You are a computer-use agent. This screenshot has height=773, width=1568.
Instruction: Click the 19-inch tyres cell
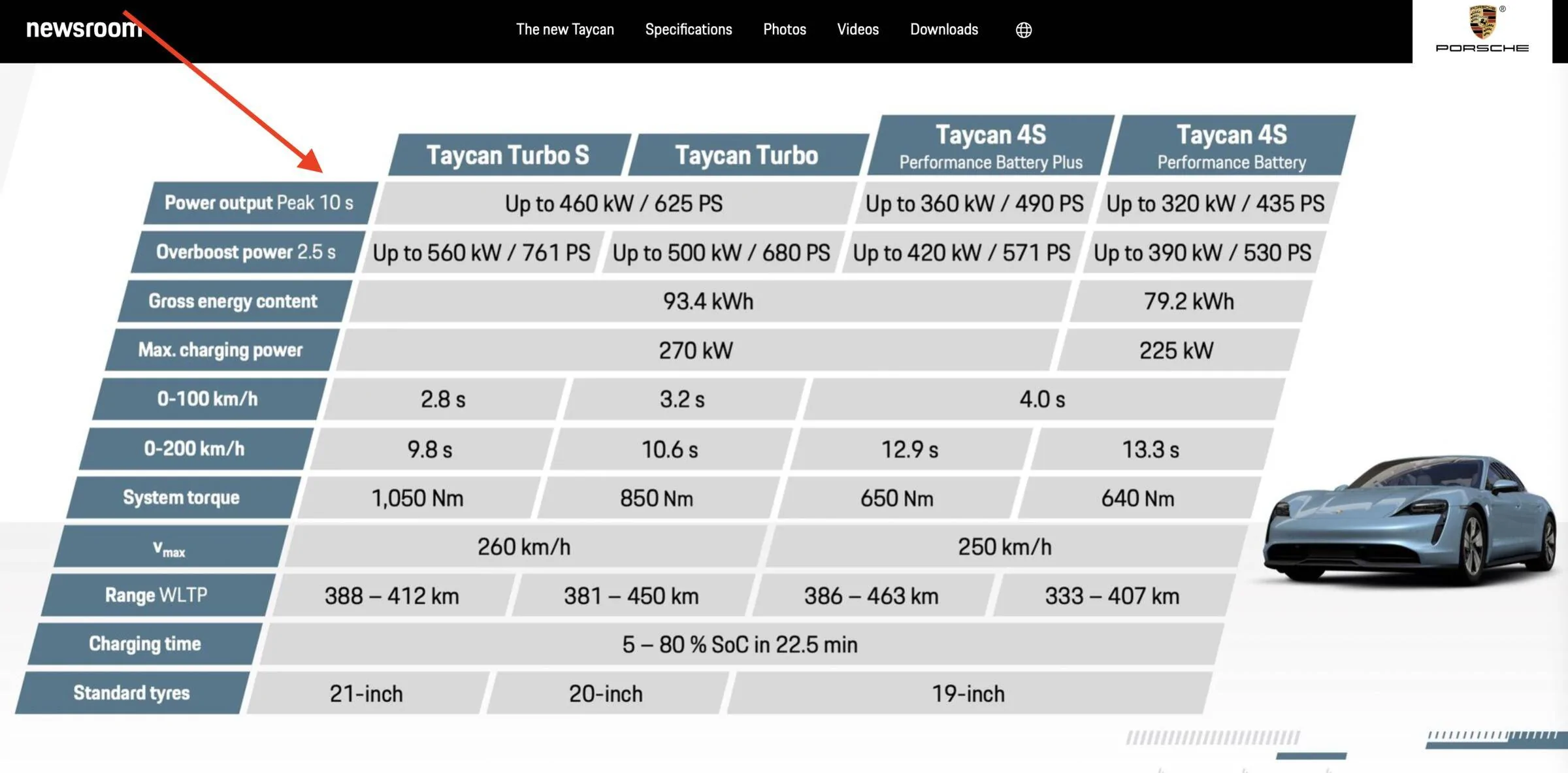pos(969,693)
